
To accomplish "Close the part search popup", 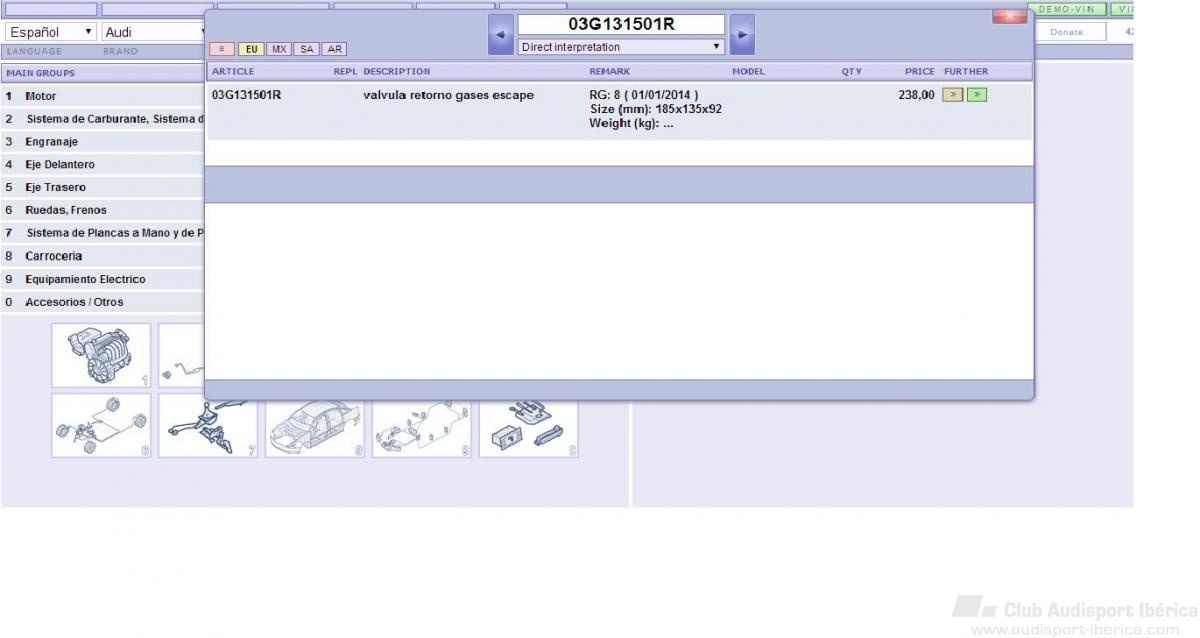I will [1009, 16].
